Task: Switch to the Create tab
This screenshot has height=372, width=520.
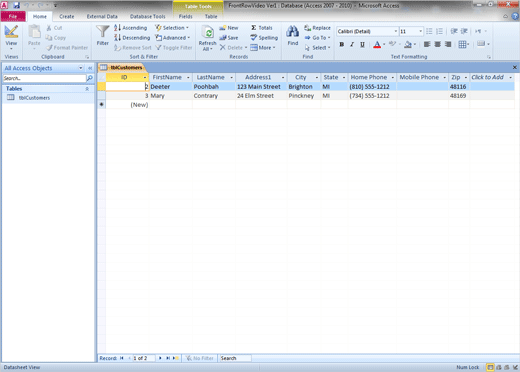Action: [67, 16]
